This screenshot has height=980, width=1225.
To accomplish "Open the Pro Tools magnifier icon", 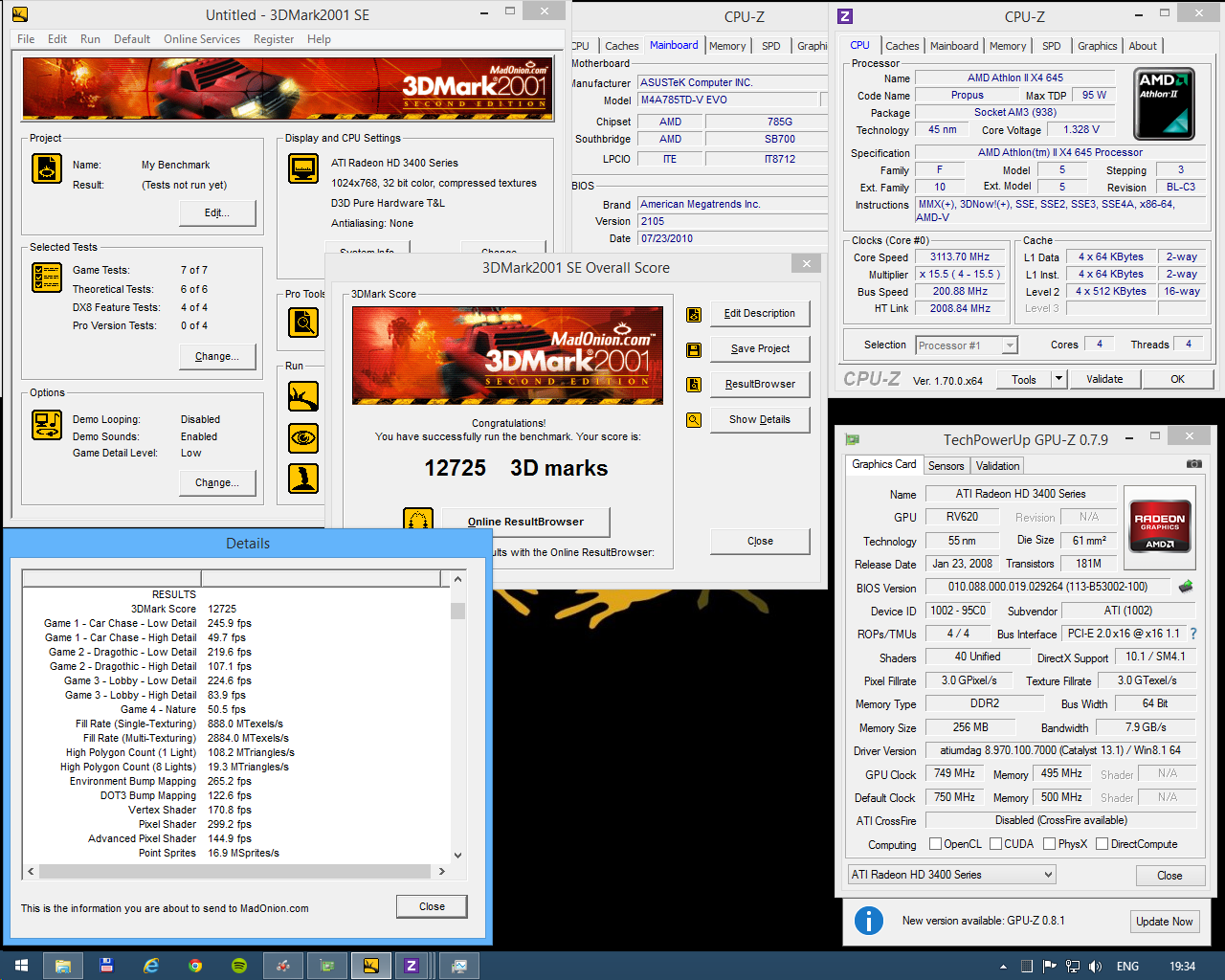I will coord(303,323).
